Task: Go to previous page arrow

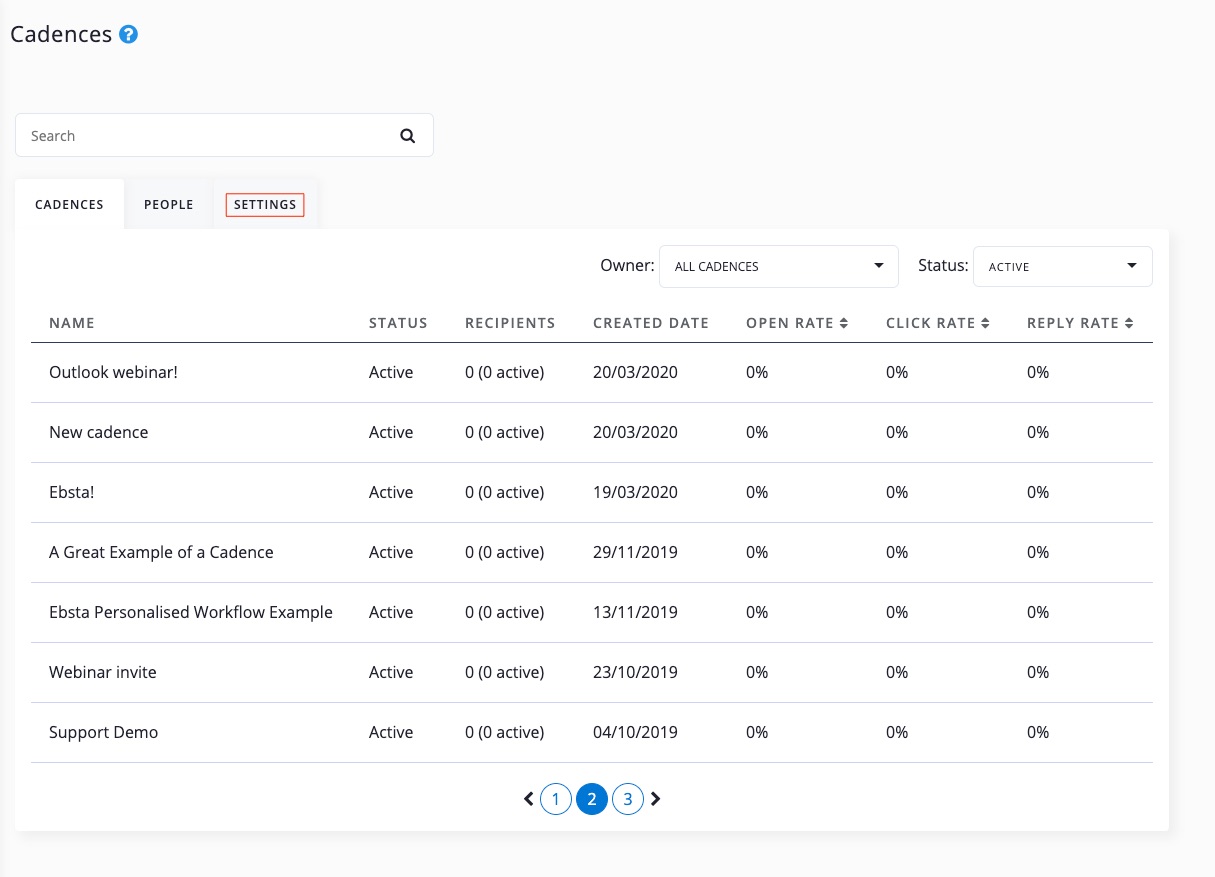Action: click(x=528, y=799)
